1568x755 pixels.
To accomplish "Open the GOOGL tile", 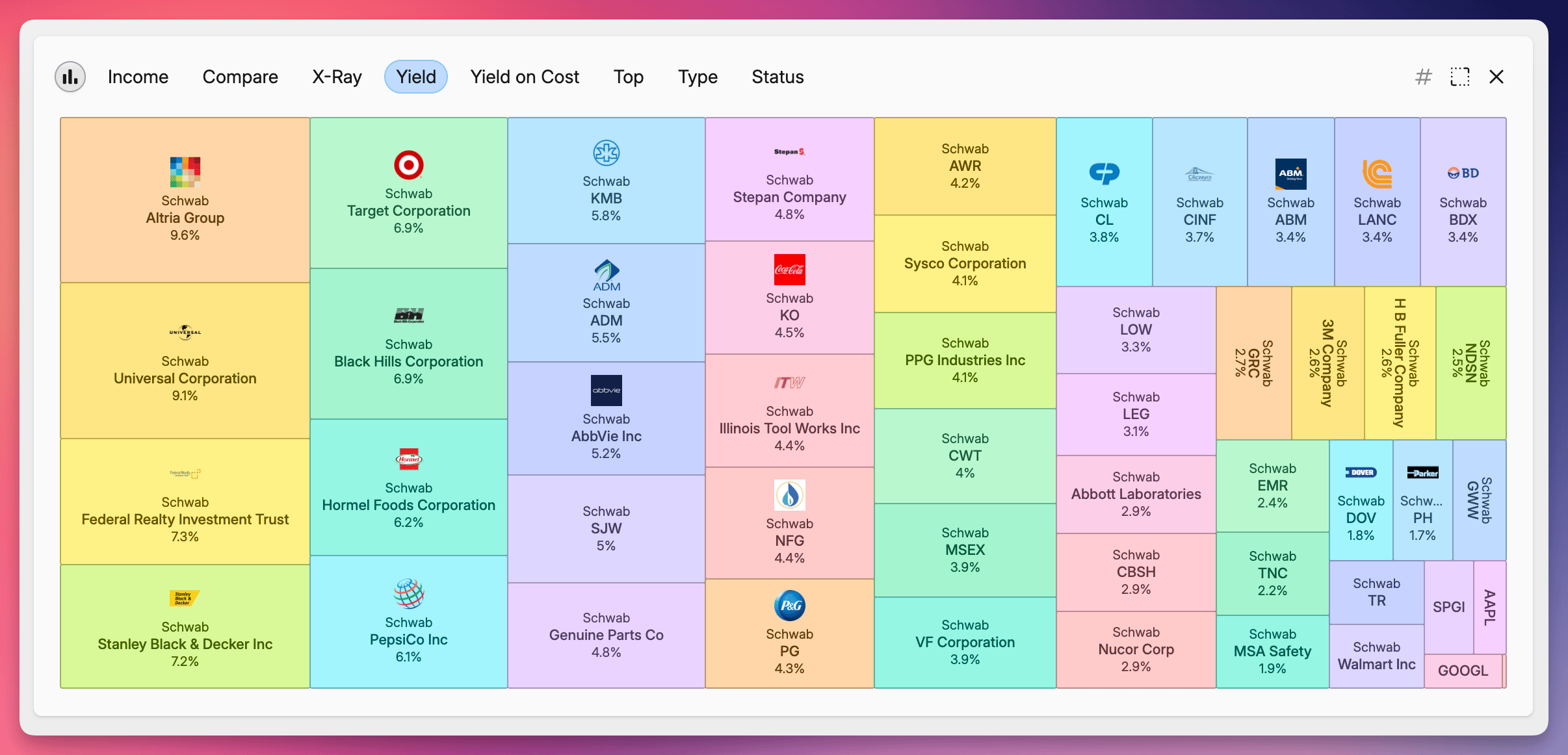I will tap(1463, 671).
